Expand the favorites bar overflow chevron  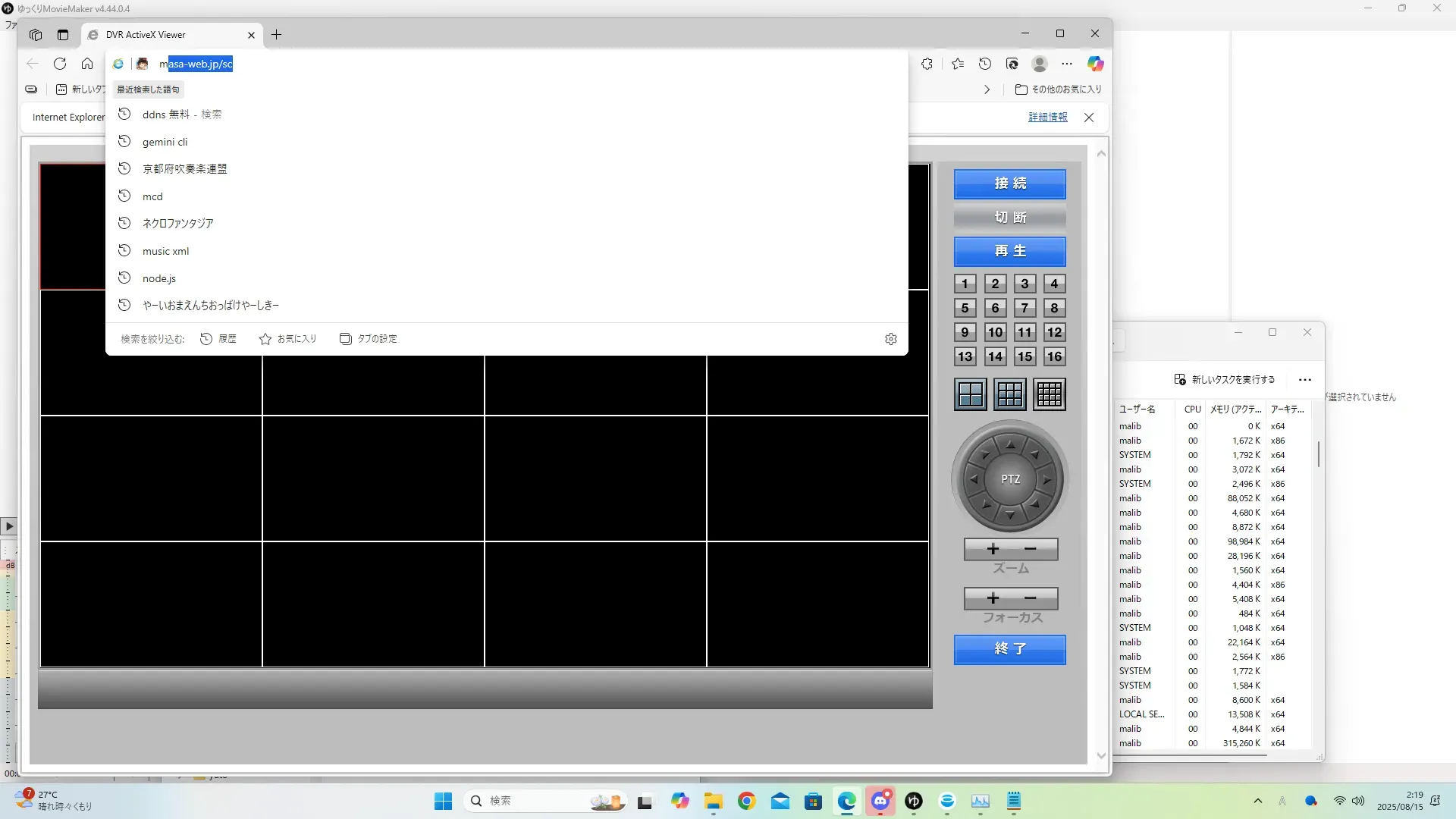point(987,89)
